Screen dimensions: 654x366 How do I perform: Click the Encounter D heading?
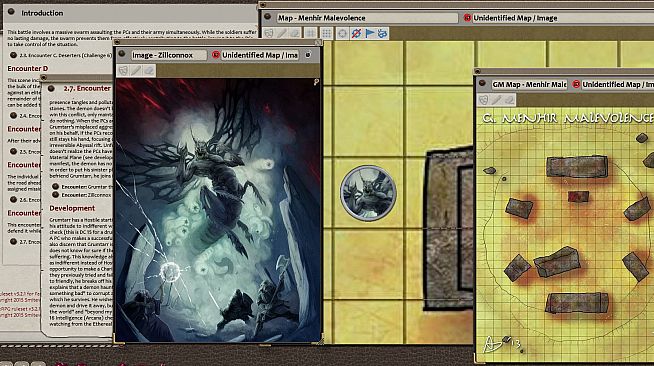(28, 68)
